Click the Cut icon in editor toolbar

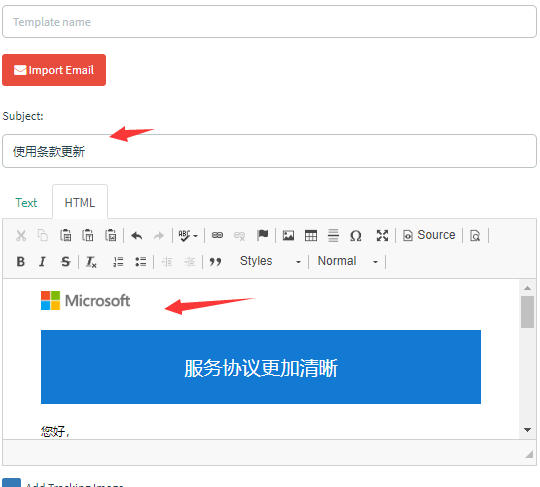point(21,236)
